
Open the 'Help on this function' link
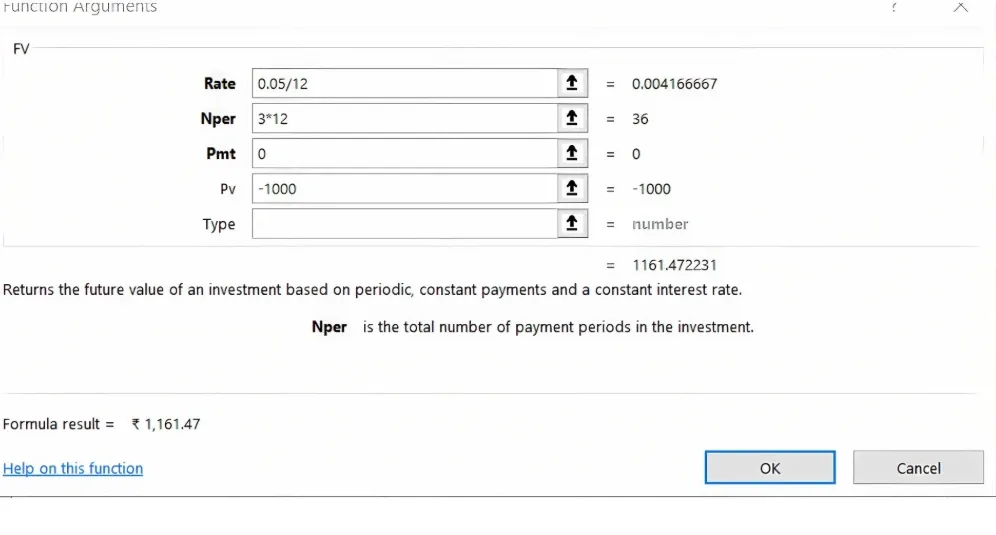(73, 468)
